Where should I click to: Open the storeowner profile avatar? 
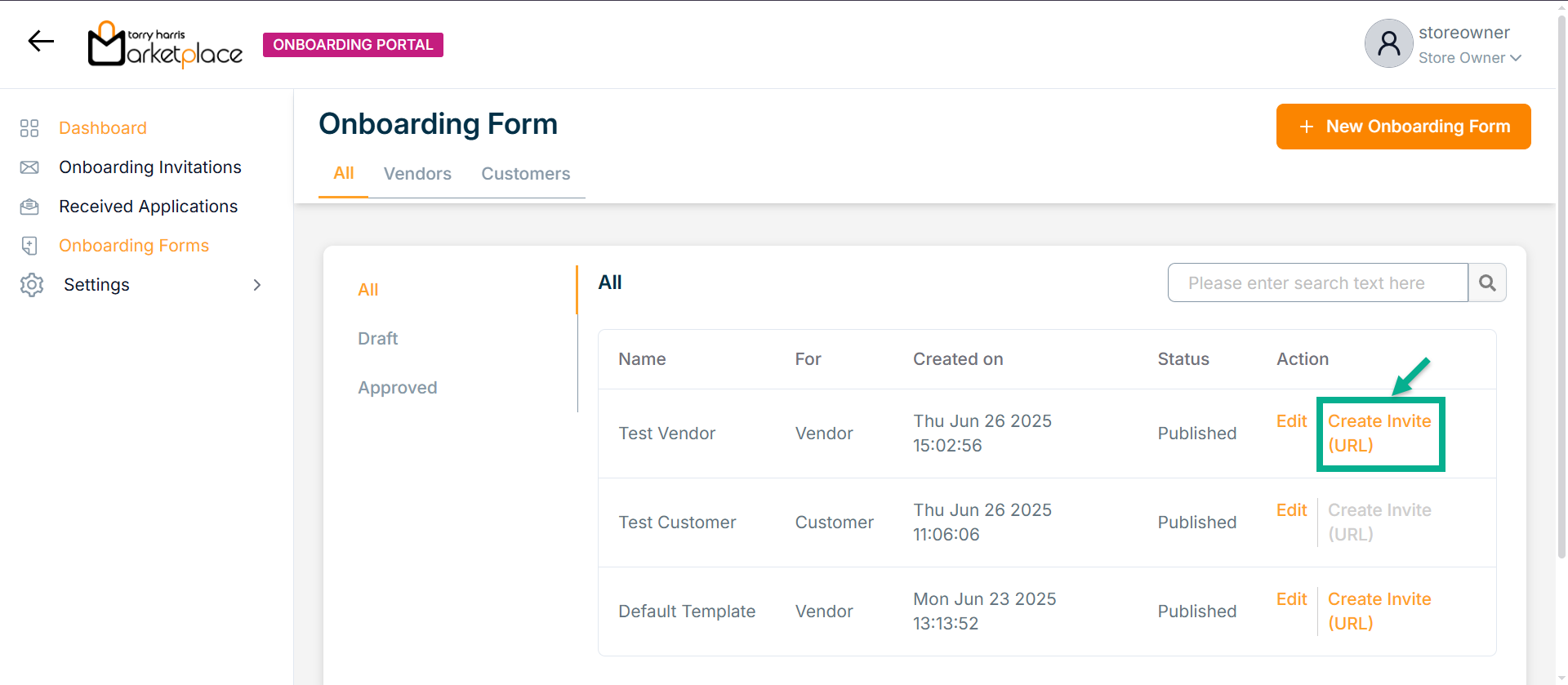pos(1388,44)
